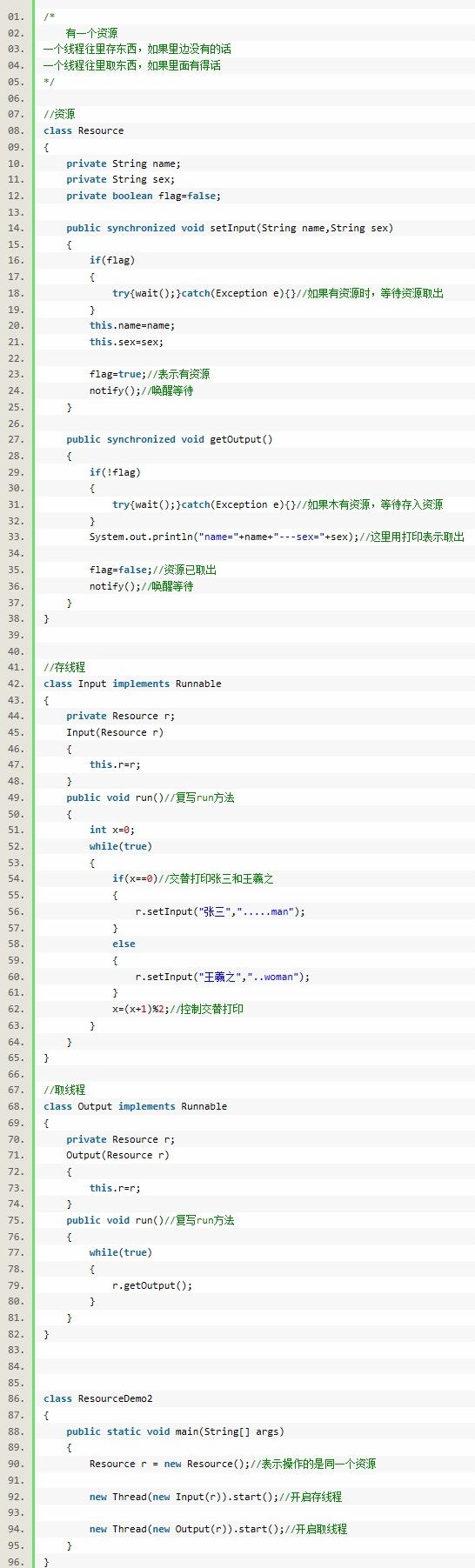Click the '有一个资源' comment text

[92, 33]
